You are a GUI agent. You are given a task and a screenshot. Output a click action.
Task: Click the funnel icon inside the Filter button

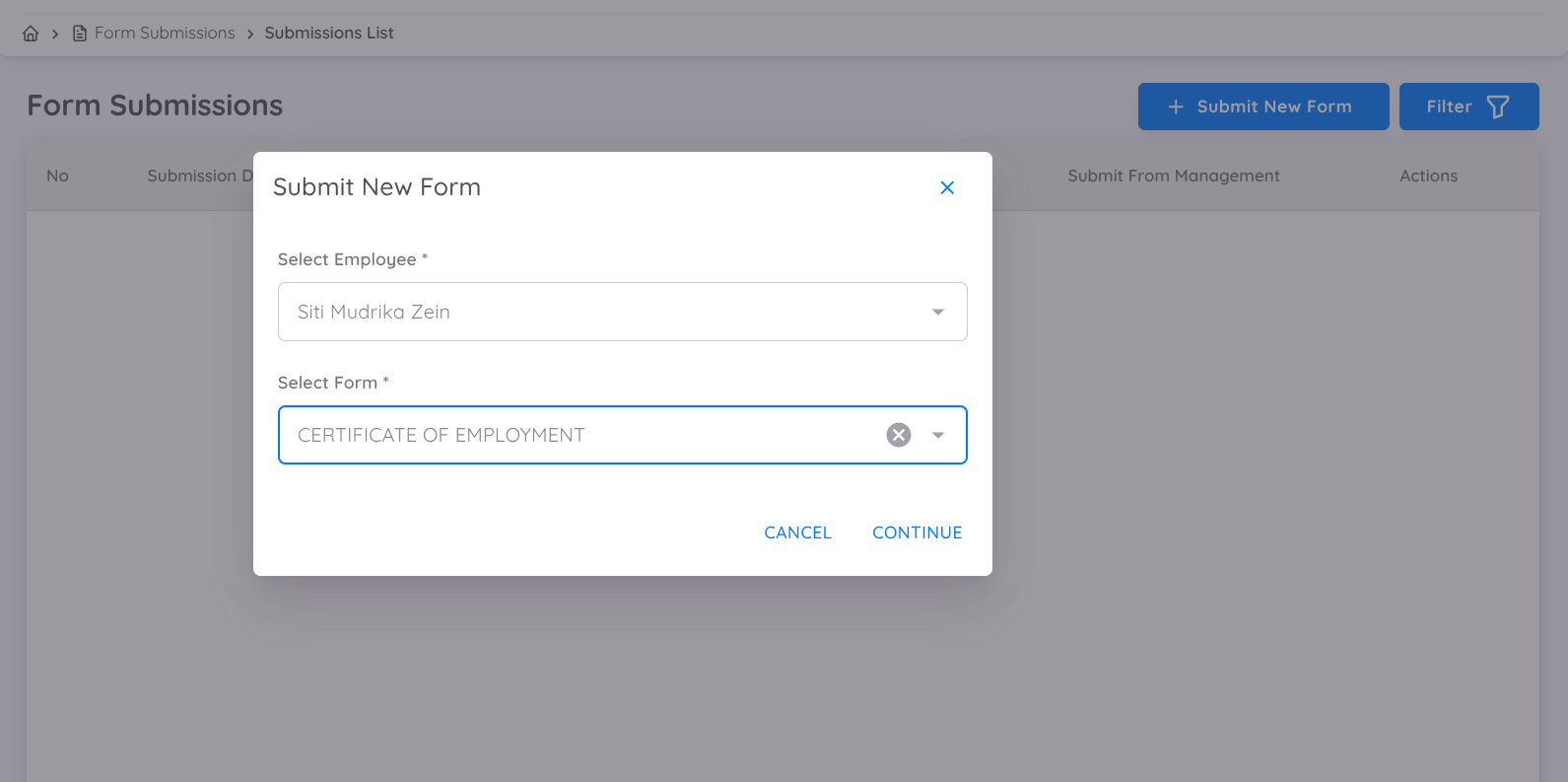[1499, 106]
